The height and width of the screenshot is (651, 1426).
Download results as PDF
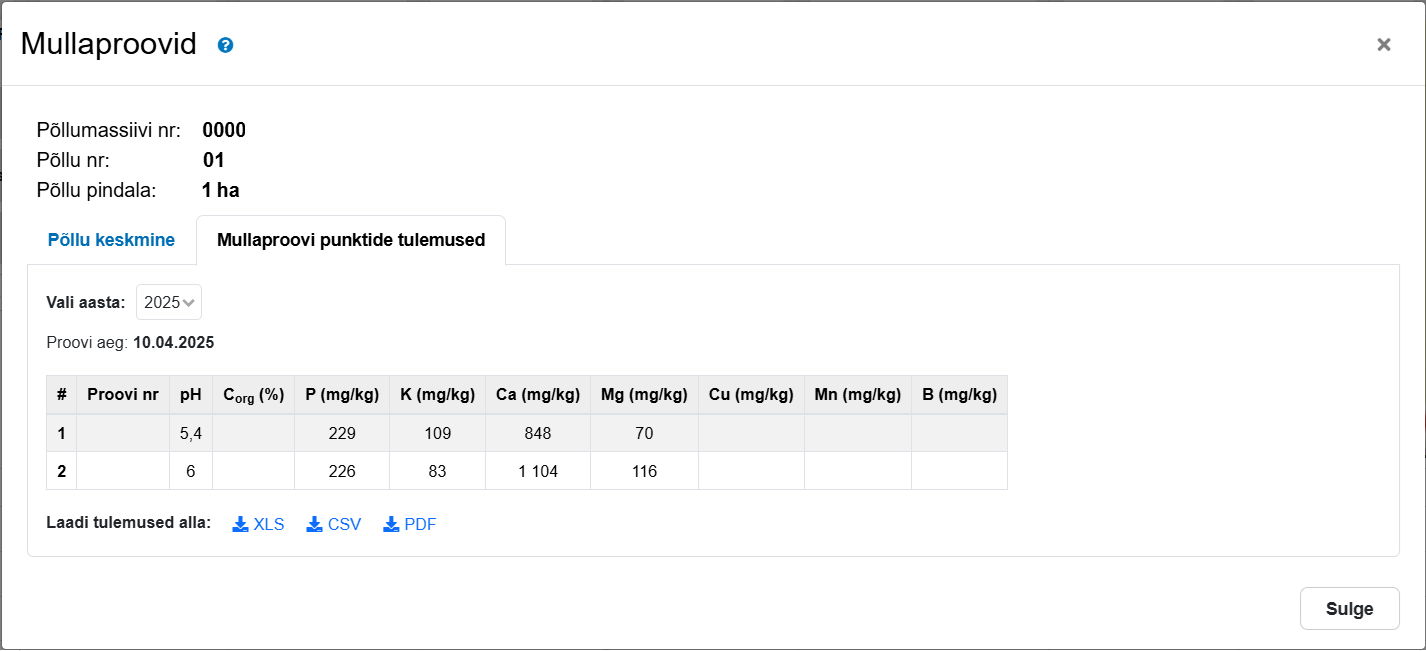click(410, 524)
